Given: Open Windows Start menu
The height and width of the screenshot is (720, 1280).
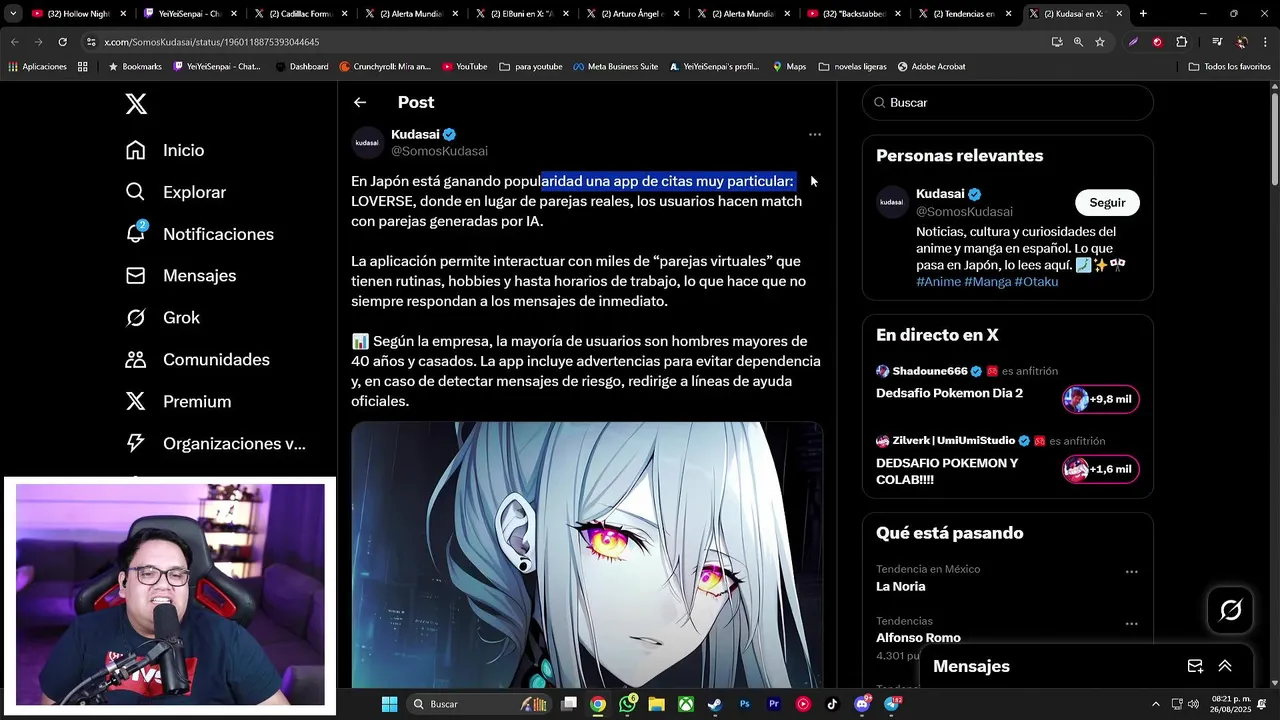Looking at the screenshot, I should click(x=389, y=704).
